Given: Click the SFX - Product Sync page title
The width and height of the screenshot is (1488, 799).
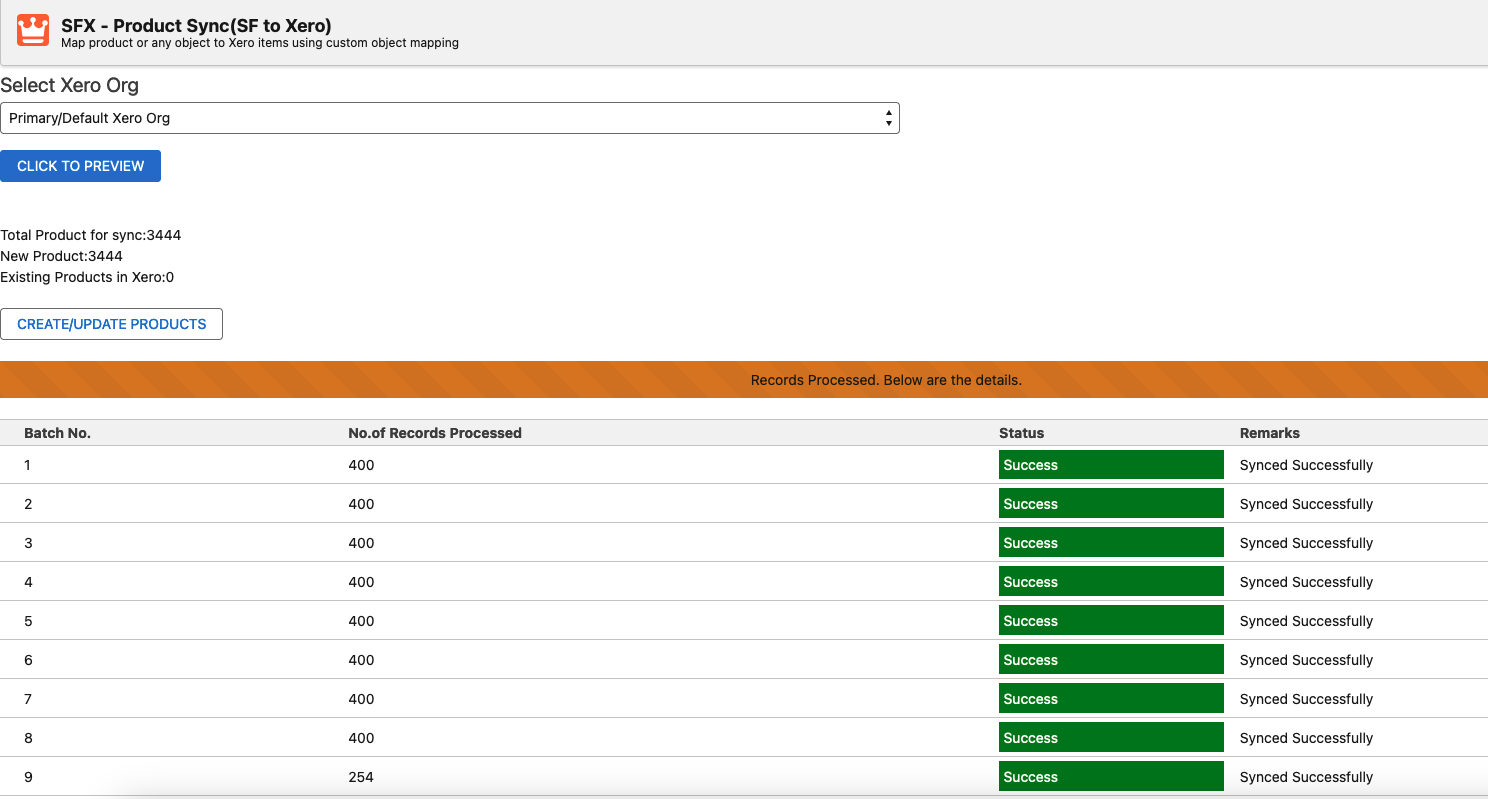Looking at the screenshot, I should 196,26.
